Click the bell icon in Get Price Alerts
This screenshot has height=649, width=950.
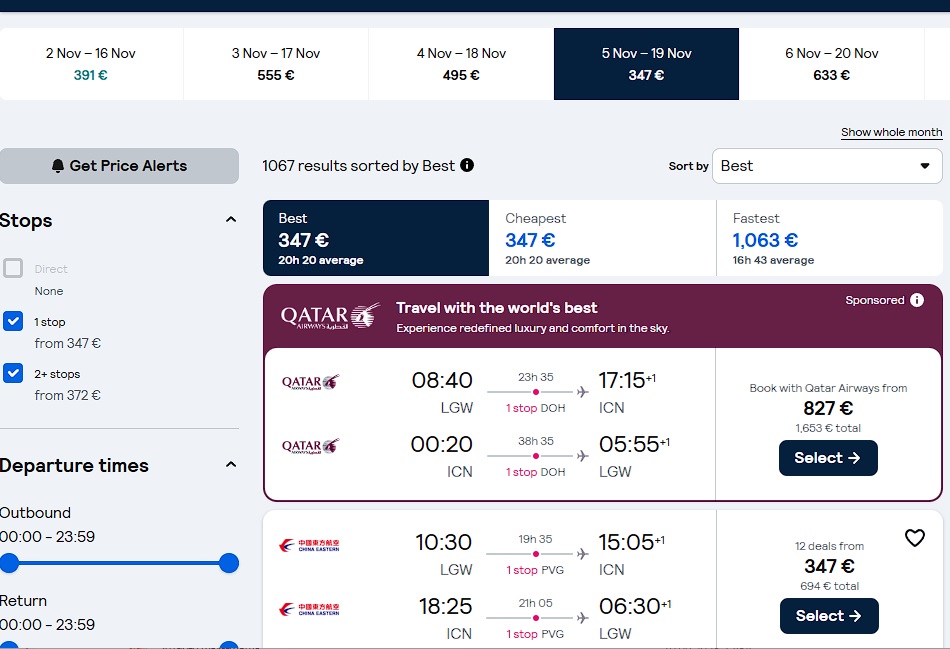58,165
